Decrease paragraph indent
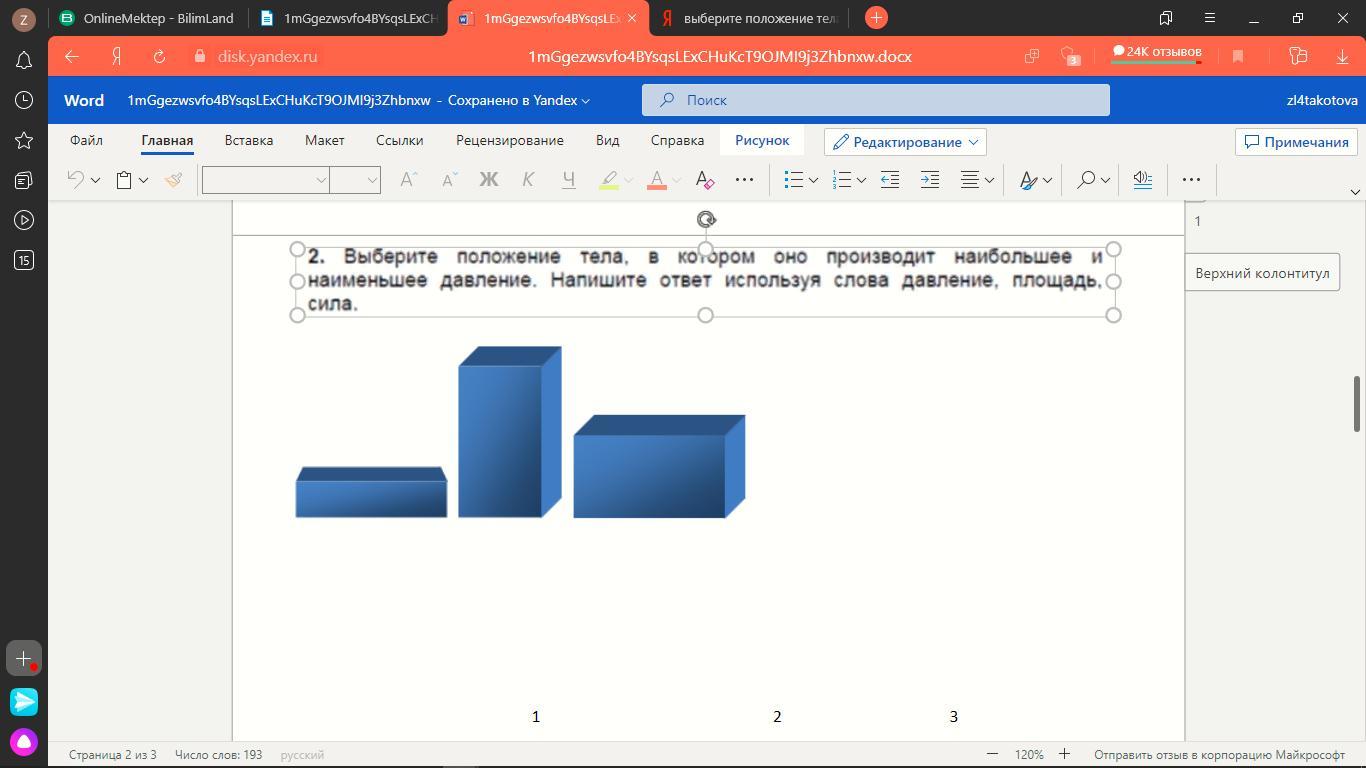The image size is (1366, 768). [889, 180]
